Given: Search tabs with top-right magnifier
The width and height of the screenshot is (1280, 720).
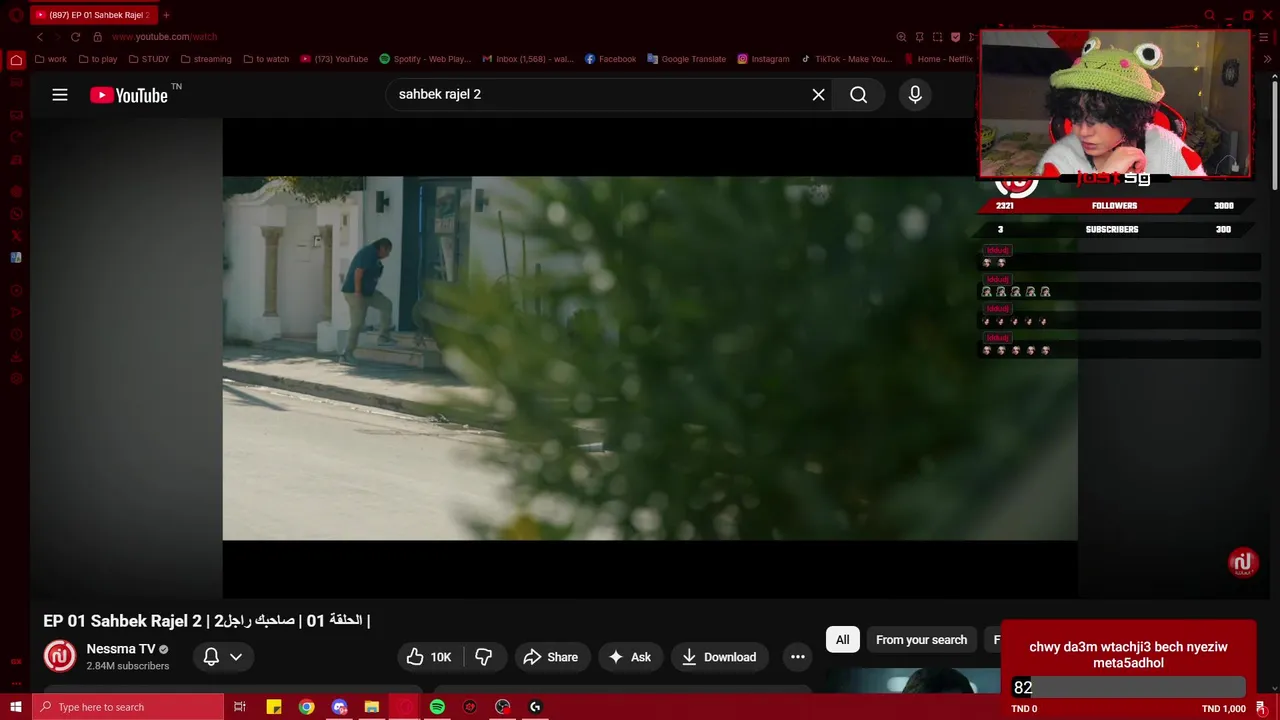Looking at the screenshot, I should coord(1210,15).
